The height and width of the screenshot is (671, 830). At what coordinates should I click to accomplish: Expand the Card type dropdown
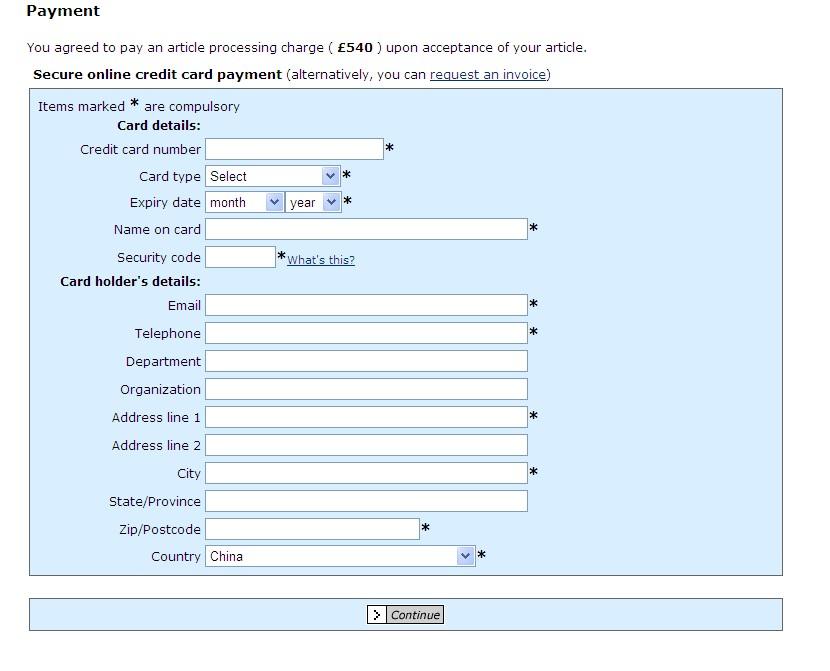click(x=273, y=176)
